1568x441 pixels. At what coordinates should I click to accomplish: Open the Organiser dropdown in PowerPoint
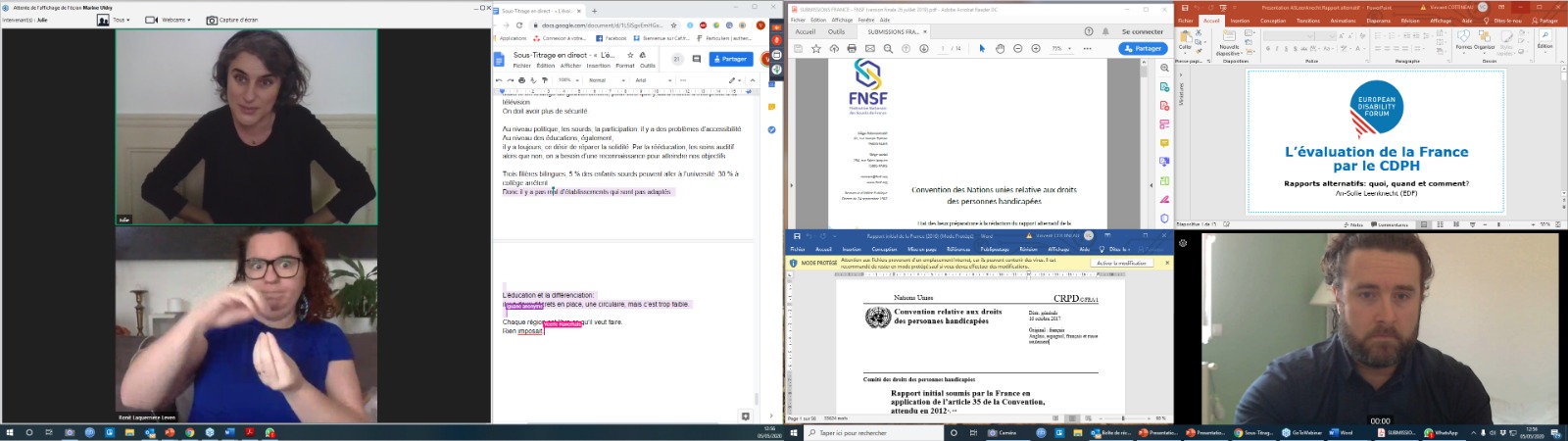click(x=1484, y=40)
